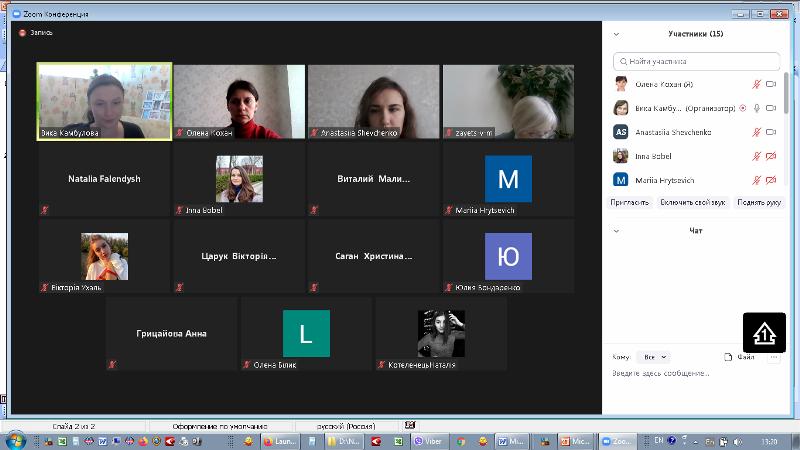The width and height of the screenshot is (800, 450).
Task: Click muted microphone icon for Олена Кохан row
Action: coord(756,84)
